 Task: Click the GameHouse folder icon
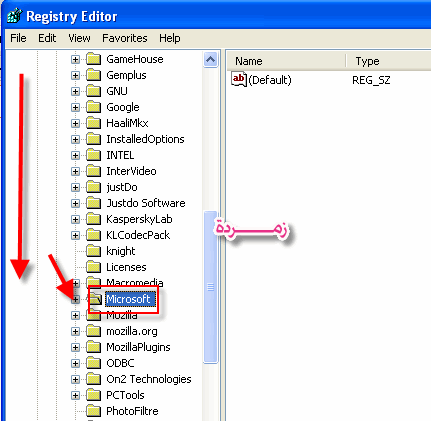click(93, 59)
